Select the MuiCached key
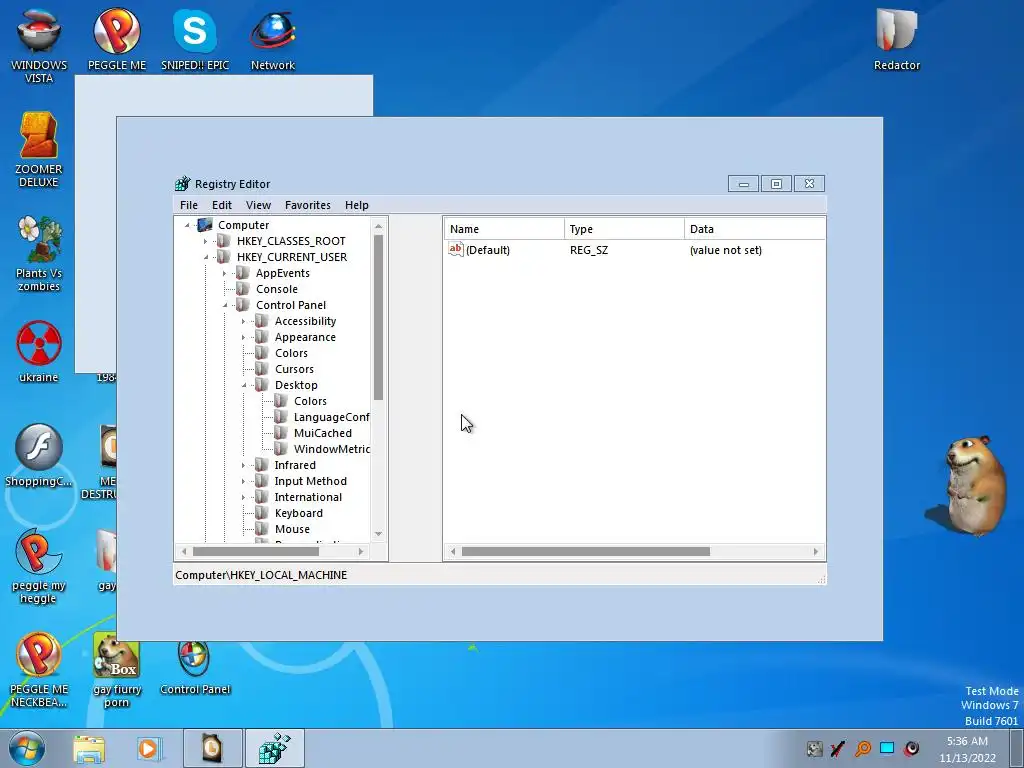1024x768 pixels. (x=323, y=433)
